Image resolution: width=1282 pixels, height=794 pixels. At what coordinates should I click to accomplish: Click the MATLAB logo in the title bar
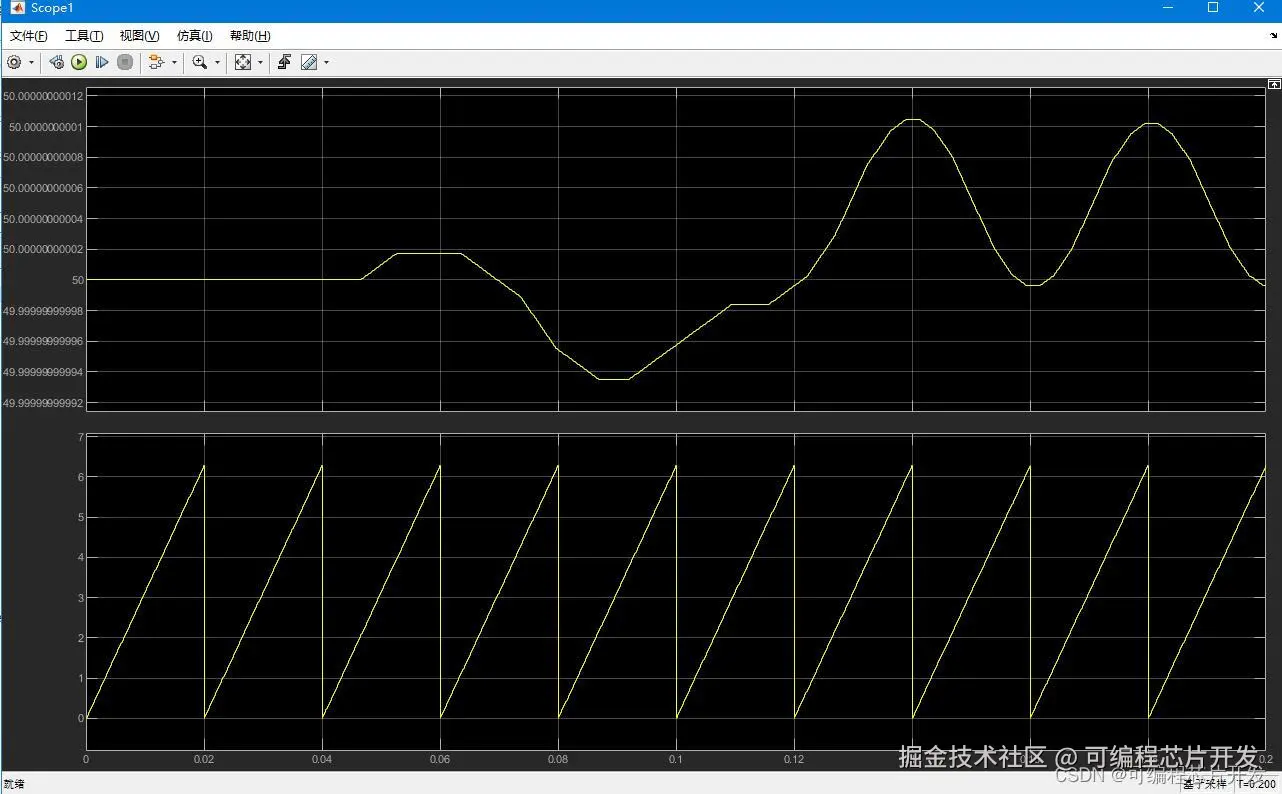[x=17, y=8]
